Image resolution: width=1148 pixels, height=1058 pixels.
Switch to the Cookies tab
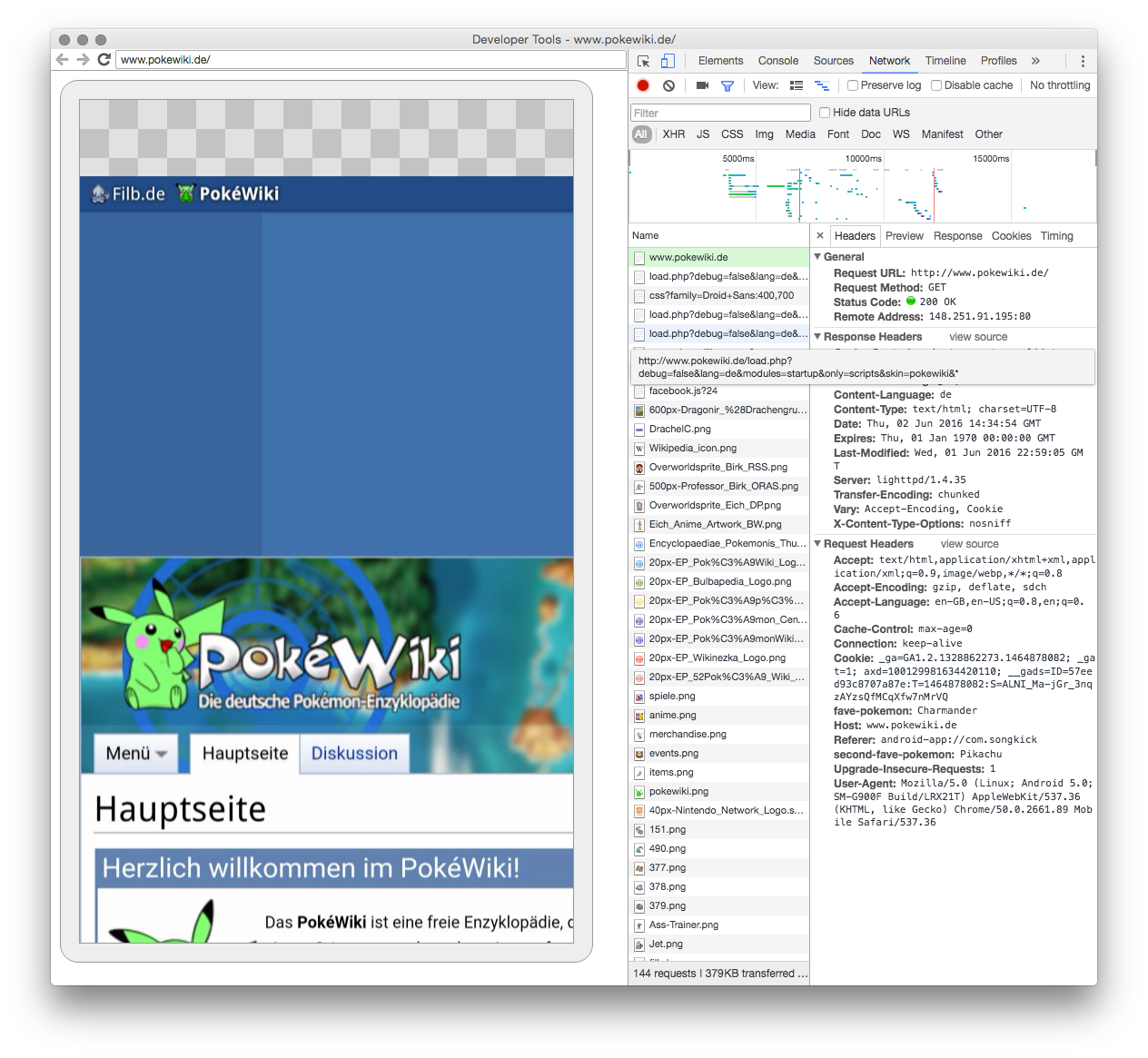[x=1012, y=236]
